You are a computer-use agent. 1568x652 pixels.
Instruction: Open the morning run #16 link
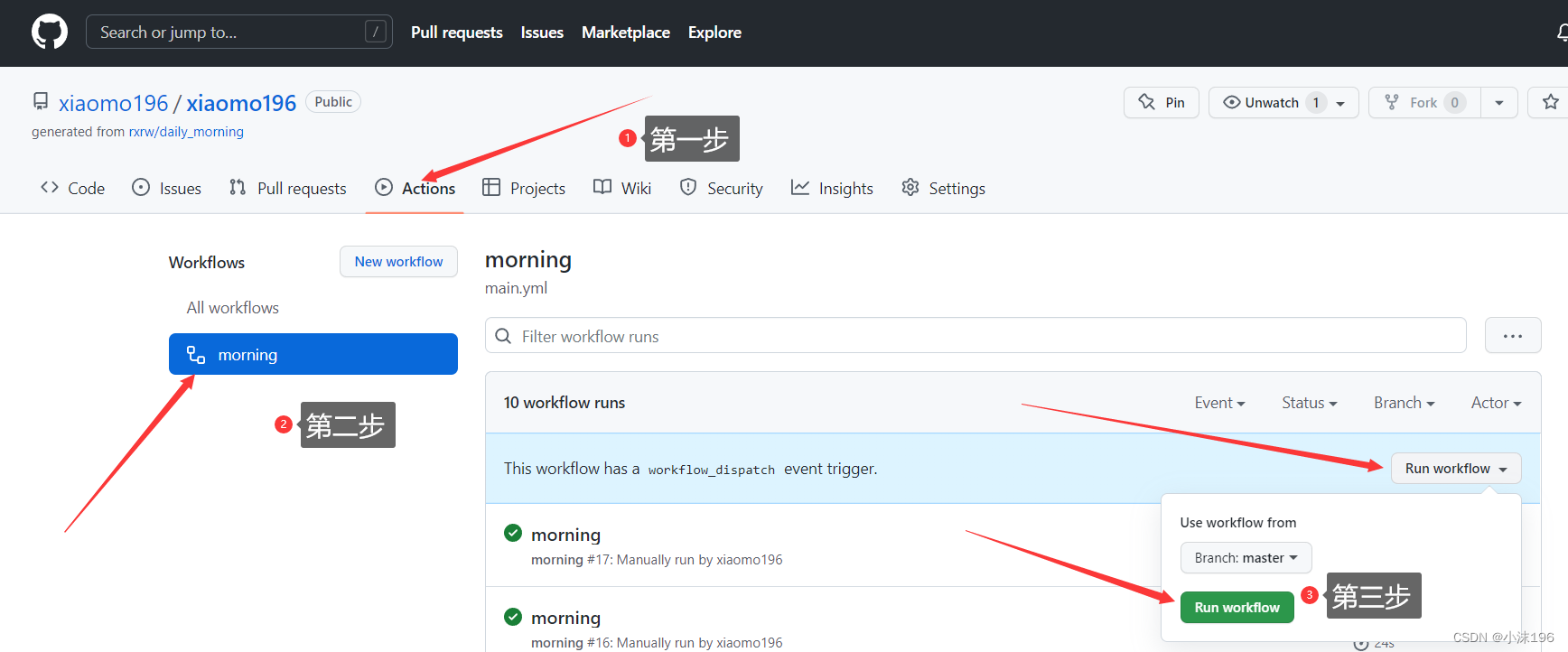point(566,618)
